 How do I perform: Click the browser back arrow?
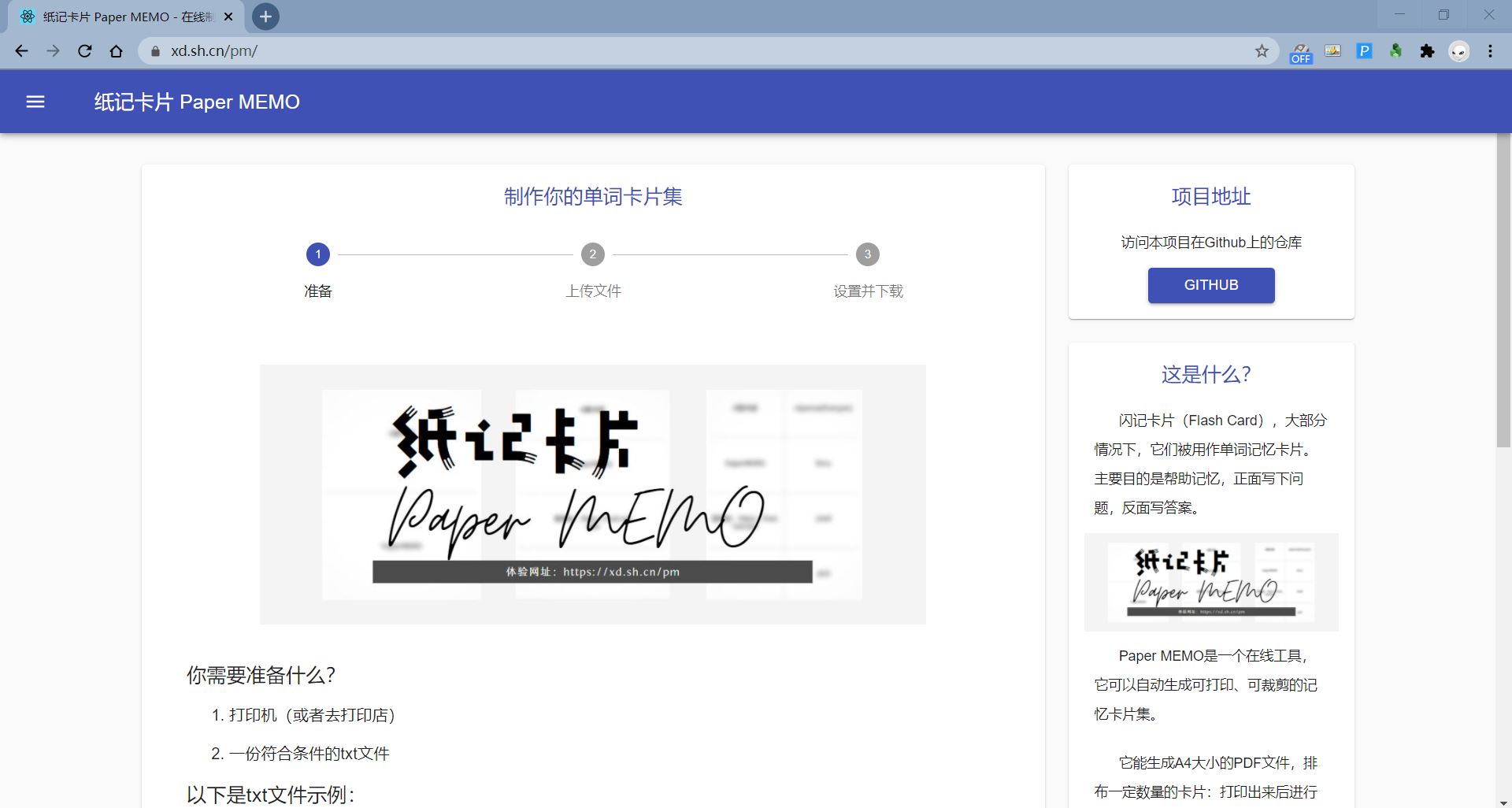coord(21,51)
